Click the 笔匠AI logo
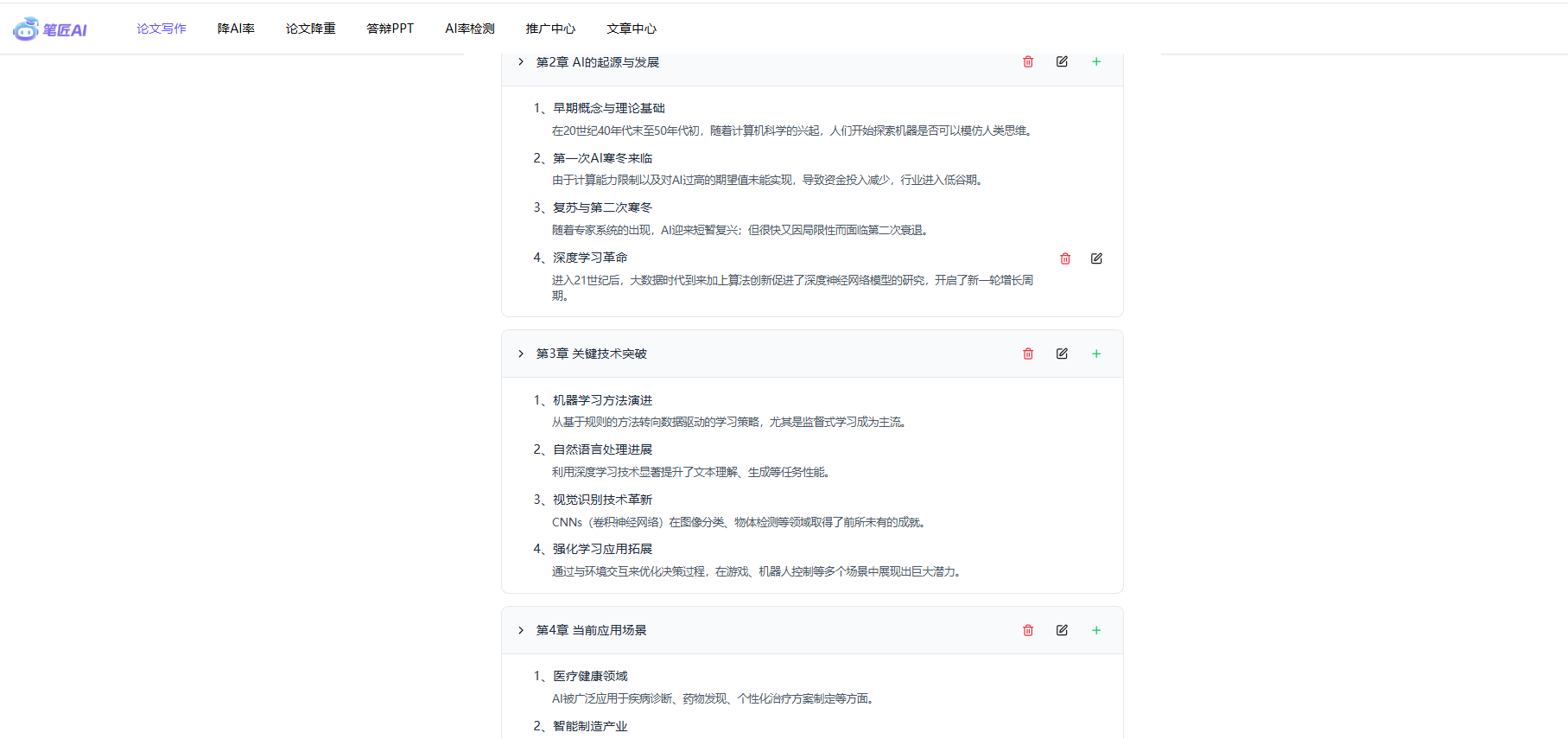The height and width of the screenshot is (739, 1568). 50,29
